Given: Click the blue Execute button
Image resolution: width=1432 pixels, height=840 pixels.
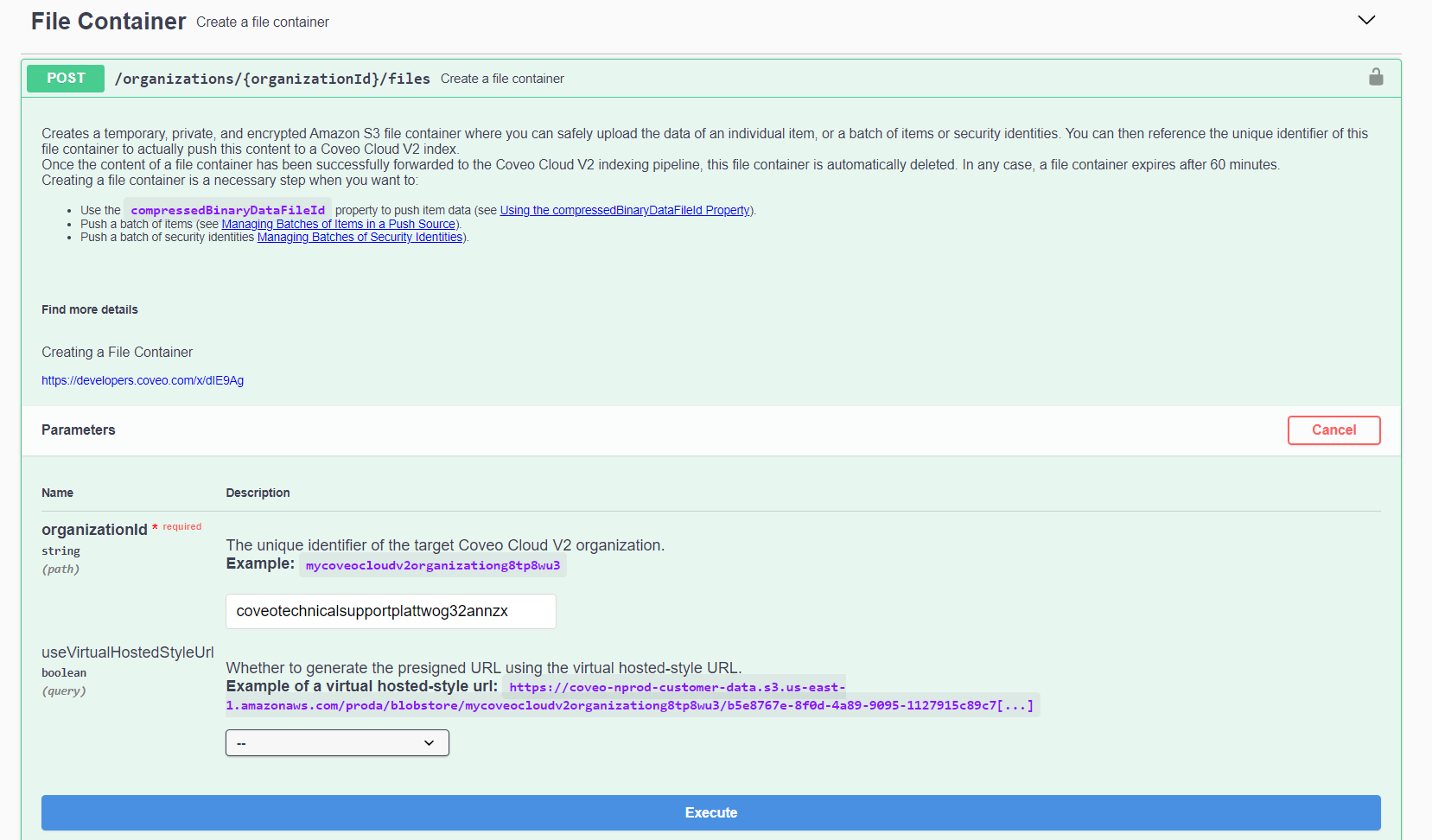Looking at the screenshot, I should [710, 812].
